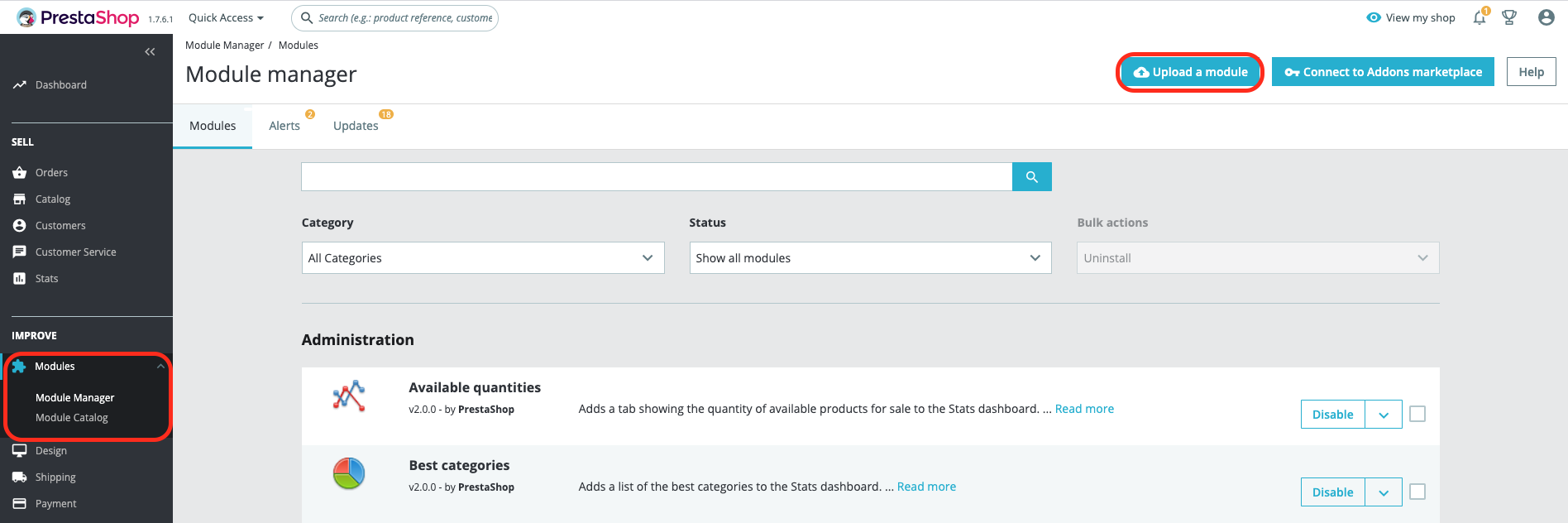Open Module Manager in sidebar

(x=75, y=398)
